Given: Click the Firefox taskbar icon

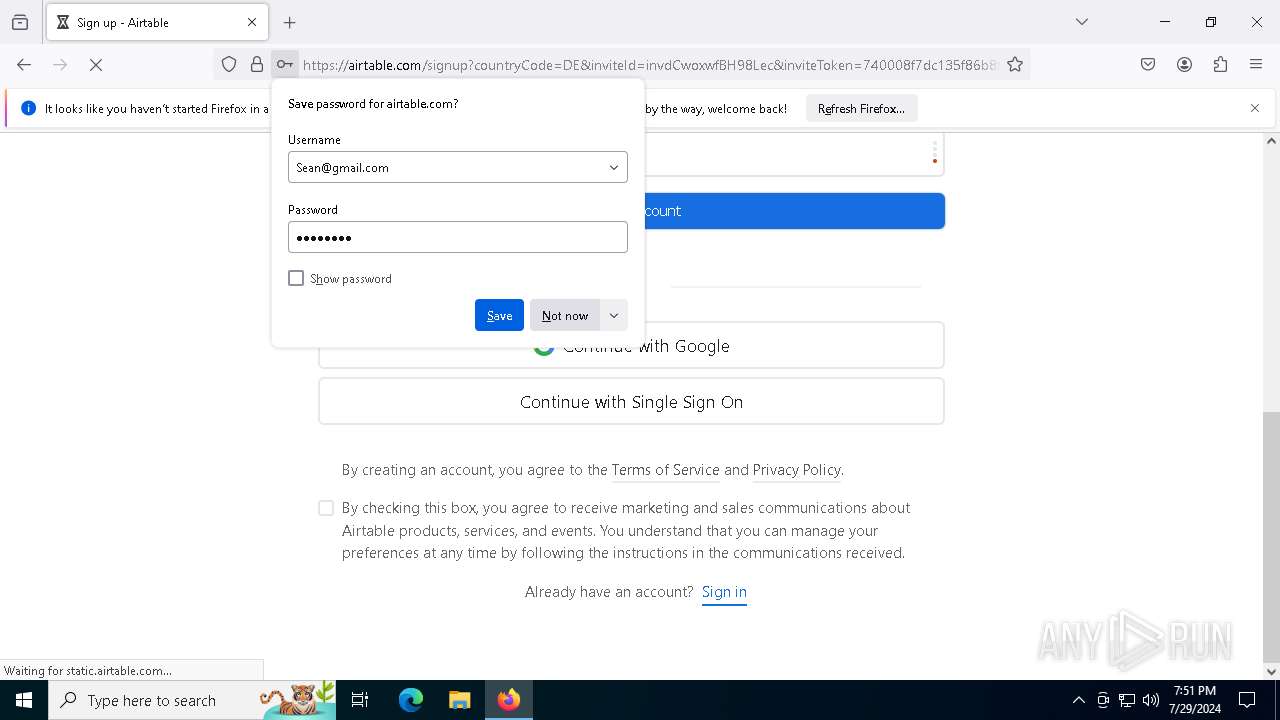Looking at the screenshot, I should coord(509,700).
